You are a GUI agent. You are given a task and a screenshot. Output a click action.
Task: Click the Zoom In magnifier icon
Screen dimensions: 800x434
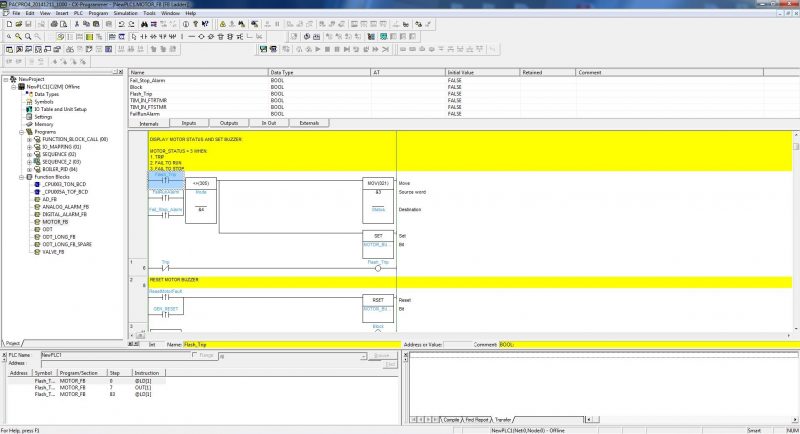[x=16, y=36]
